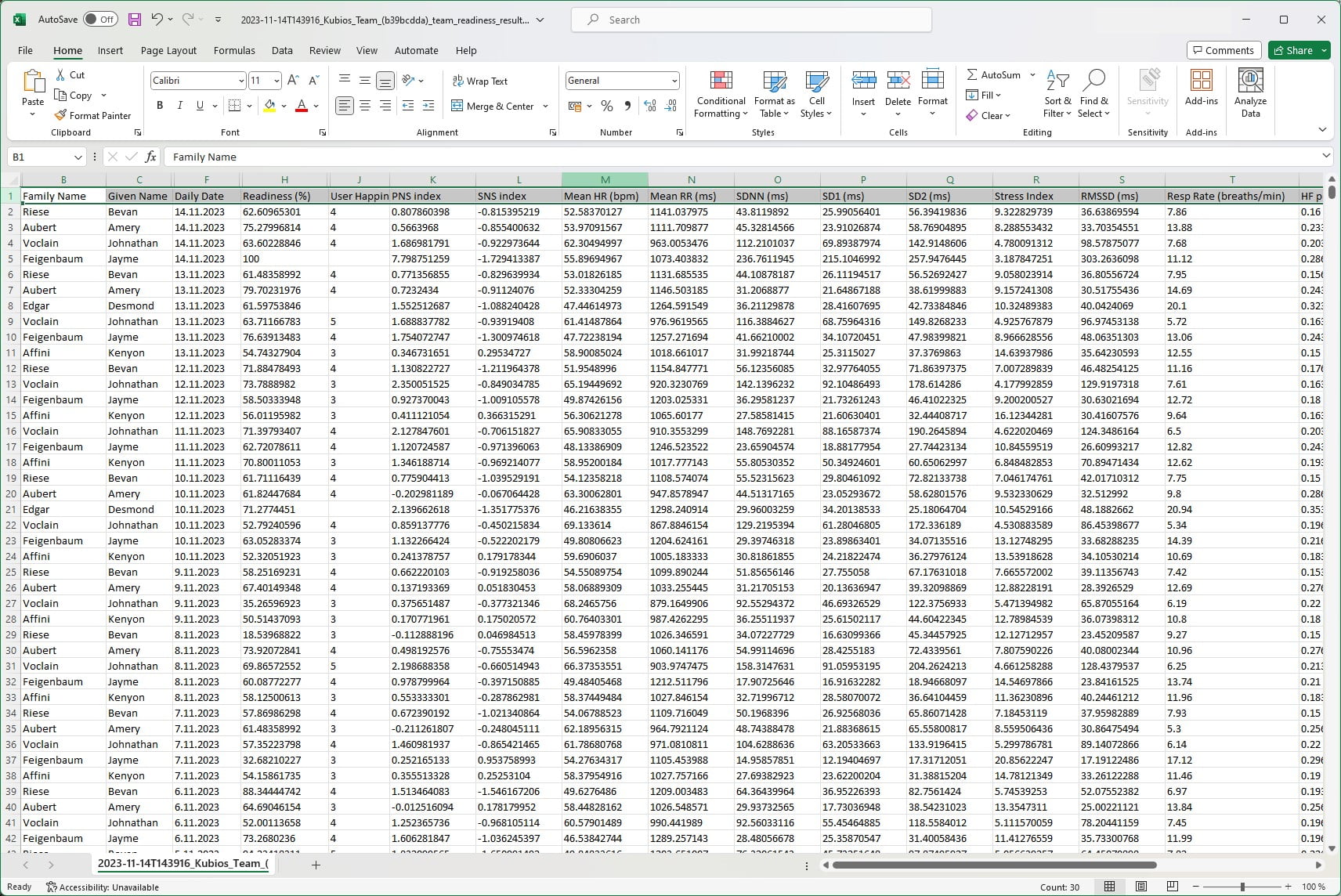Click the Insert Function fx icon
The width and height of the screenshot is (1341, 896).
tap(151, 157)
